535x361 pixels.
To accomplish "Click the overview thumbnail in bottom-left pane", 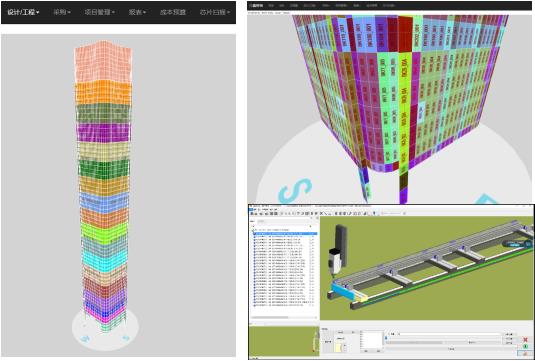I will tap(284, 341).
